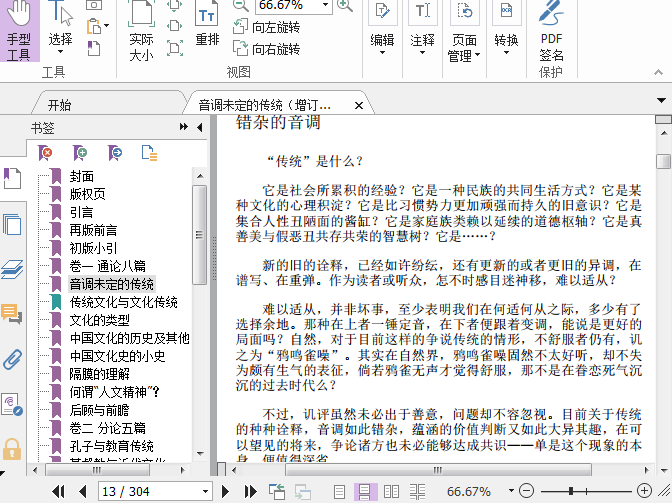Viewport: 672px width, 503px height.
Task: Click the zoom slider handle in status bar
Action: pyautogui.click(x=571, y=491)
